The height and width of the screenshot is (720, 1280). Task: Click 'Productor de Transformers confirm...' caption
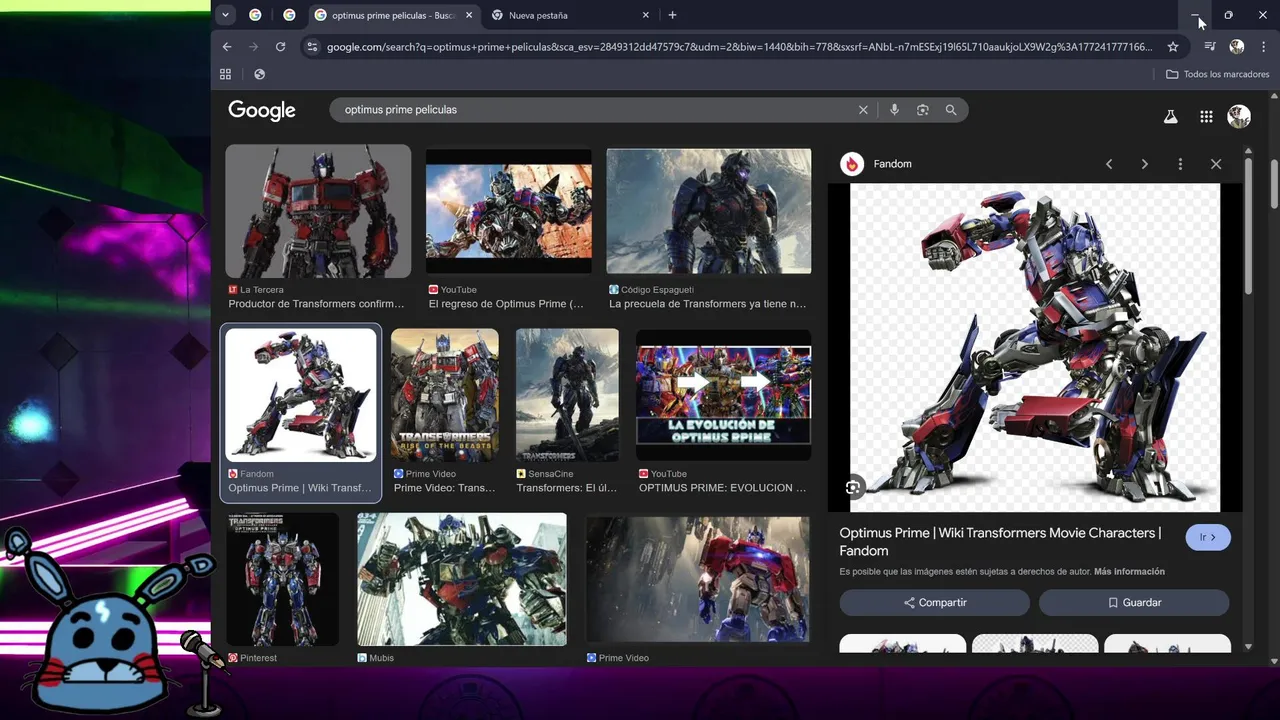click(316, 304)
